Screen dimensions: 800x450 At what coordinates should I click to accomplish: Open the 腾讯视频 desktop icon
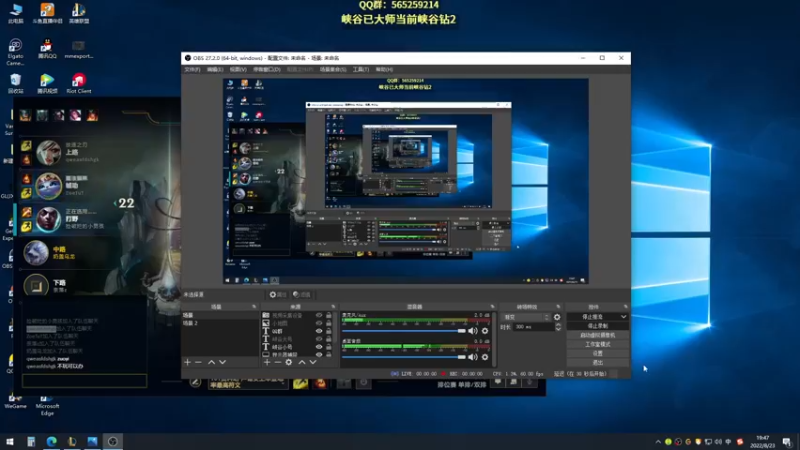click(x=47, y=84)
